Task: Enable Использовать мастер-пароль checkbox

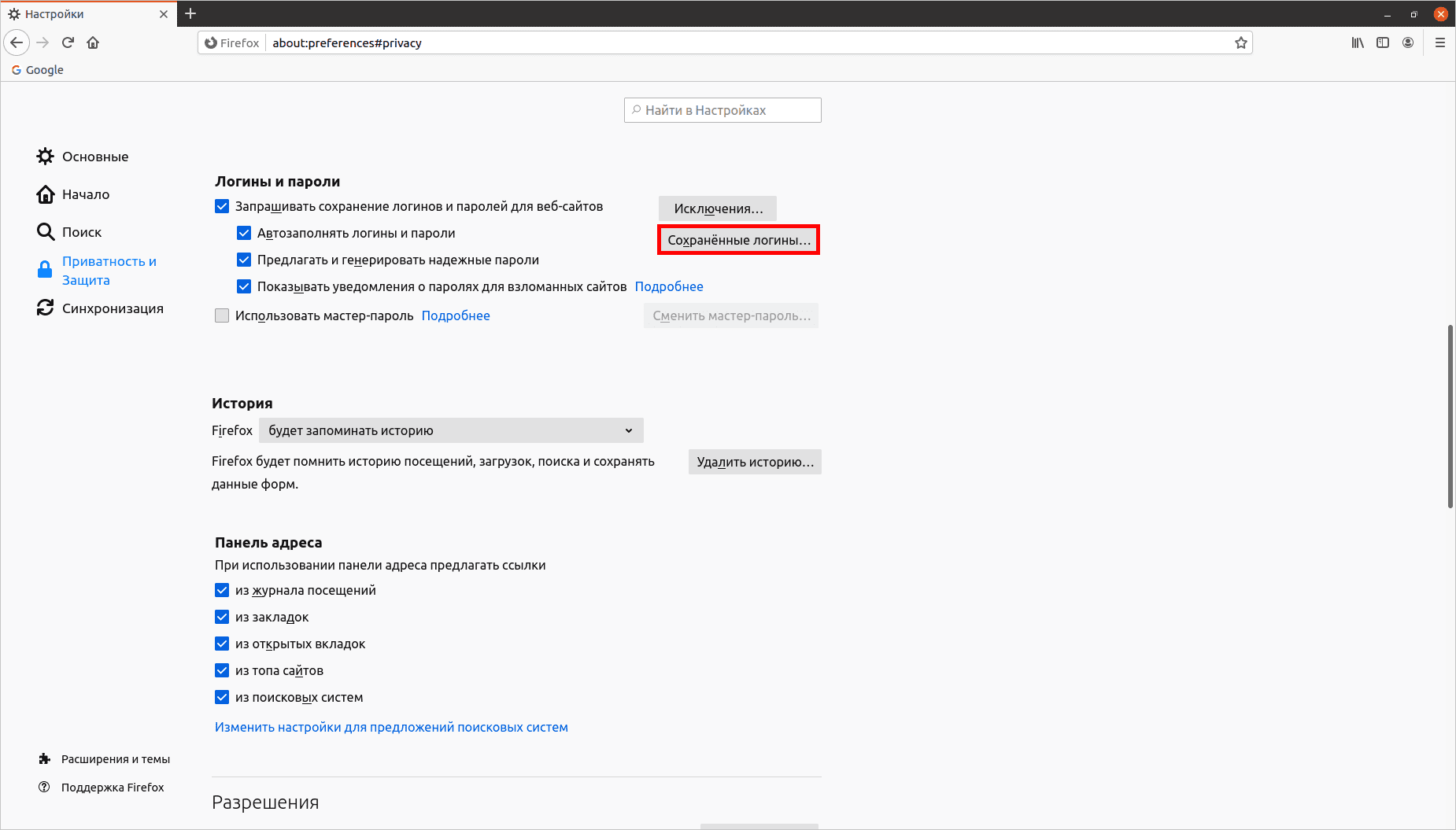Action: (222, 315)
